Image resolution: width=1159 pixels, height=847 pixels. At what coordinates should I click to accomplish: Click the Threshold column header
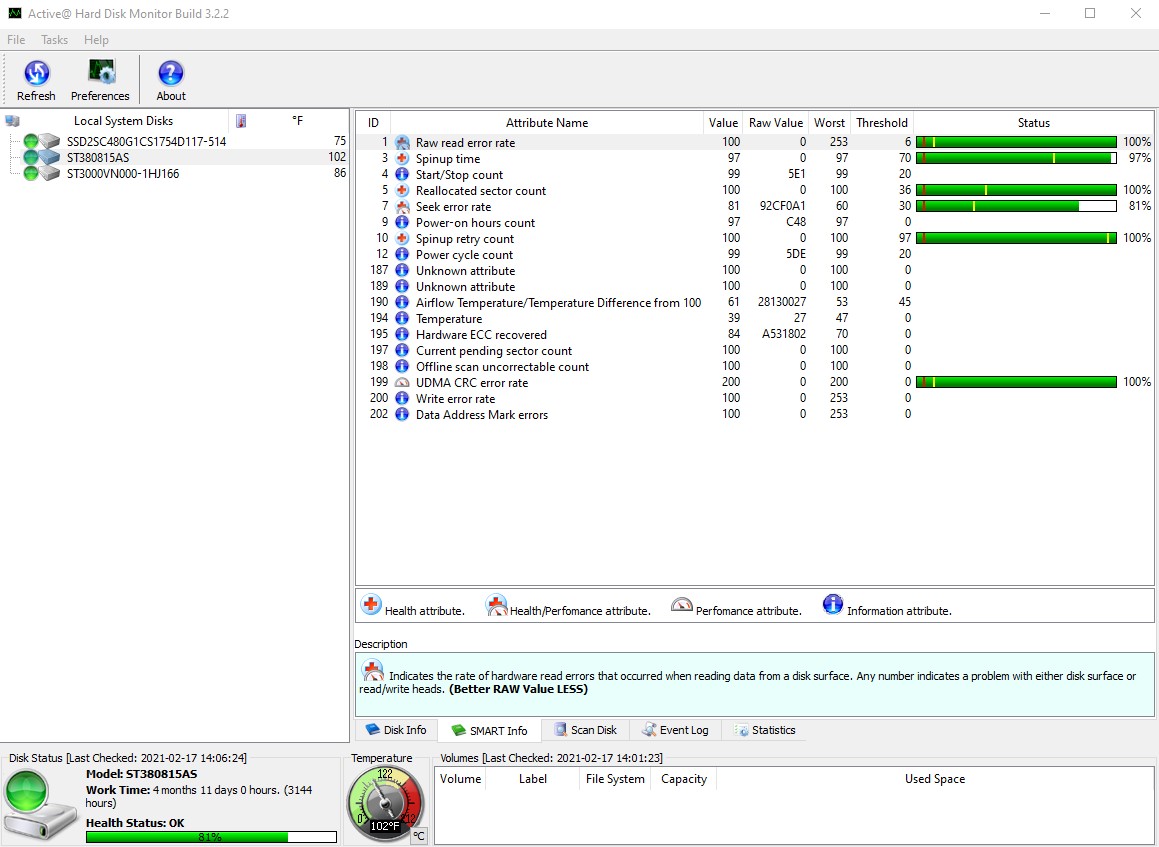881,123
